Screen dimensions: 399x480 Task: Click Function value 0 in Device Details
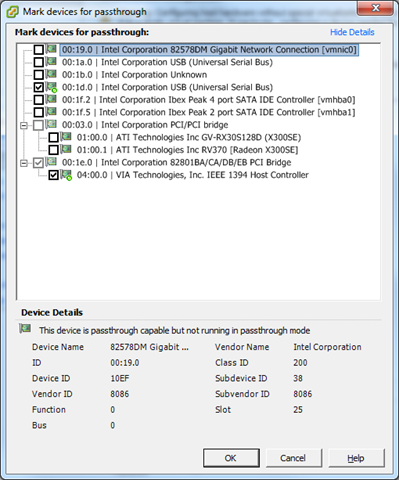click(x=113, y=410)
